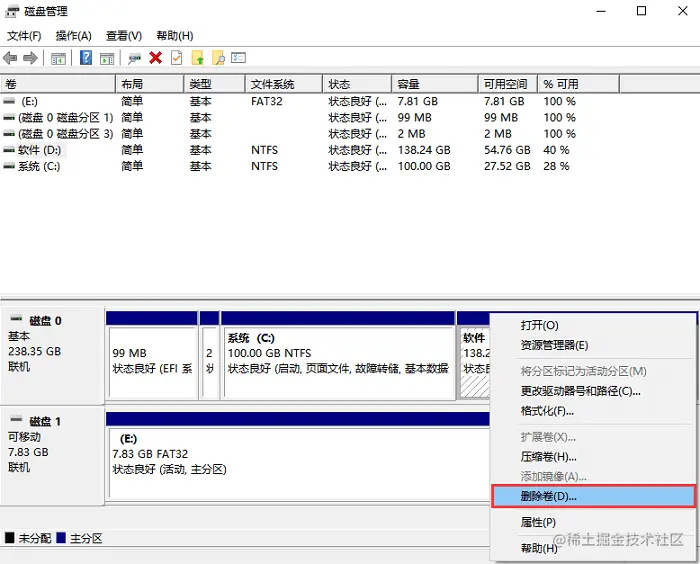Choose 资源管理器(E) in the context menu
This screenshot has width=700, height=564.
click(x=593, y=345)
